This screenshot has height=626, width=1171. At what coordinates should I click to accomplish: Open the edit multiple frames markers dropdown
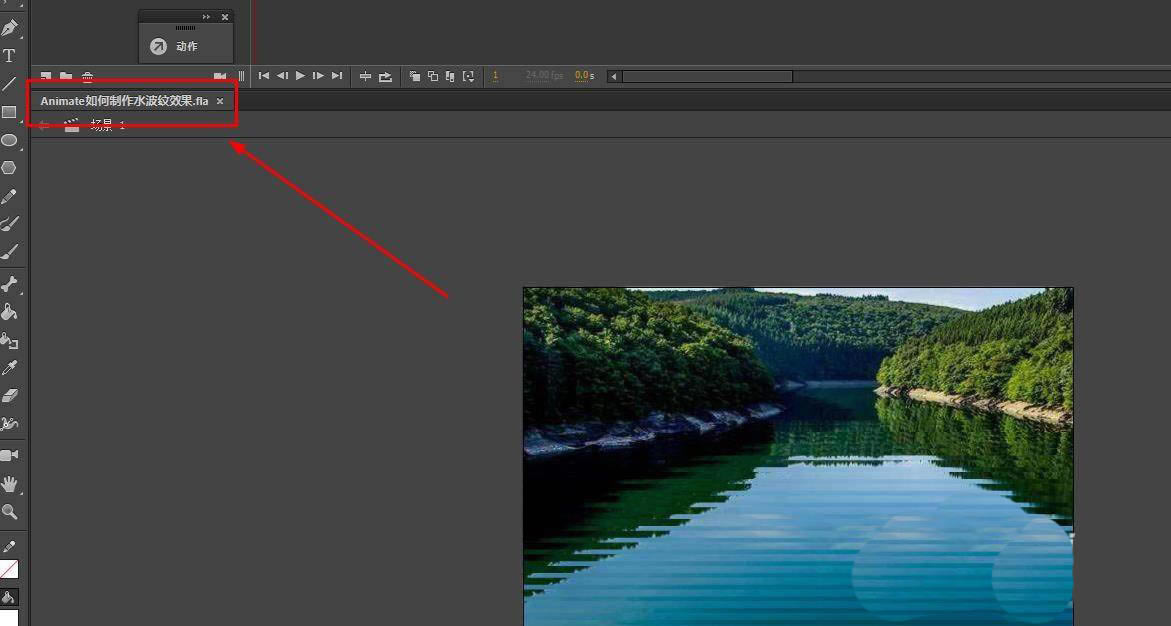click(x=468, y=76)
